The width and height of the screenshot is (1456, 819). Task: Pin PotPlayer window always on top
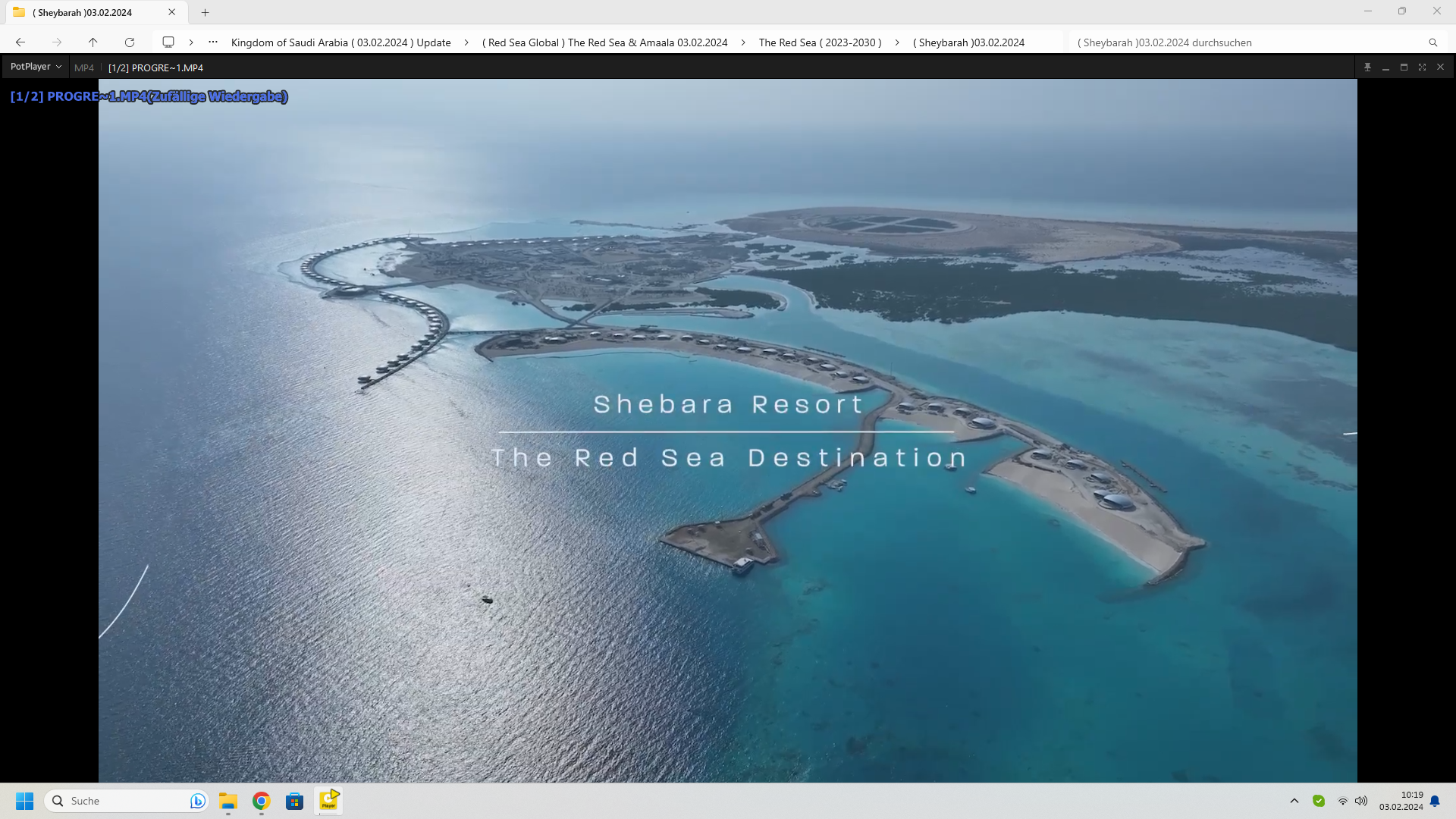click(1367, 67)
